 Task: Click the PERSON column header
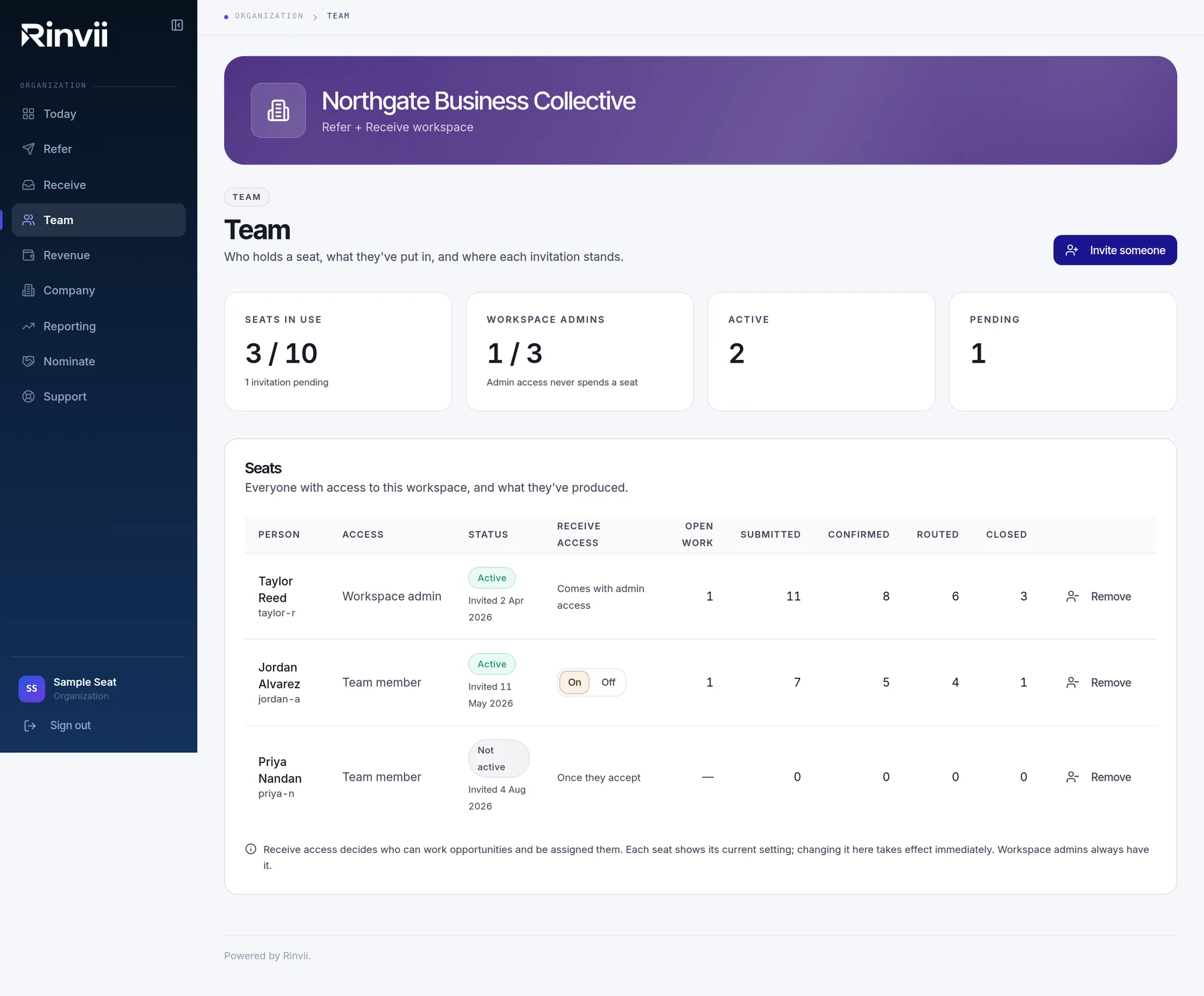click(x=279, y=534)
